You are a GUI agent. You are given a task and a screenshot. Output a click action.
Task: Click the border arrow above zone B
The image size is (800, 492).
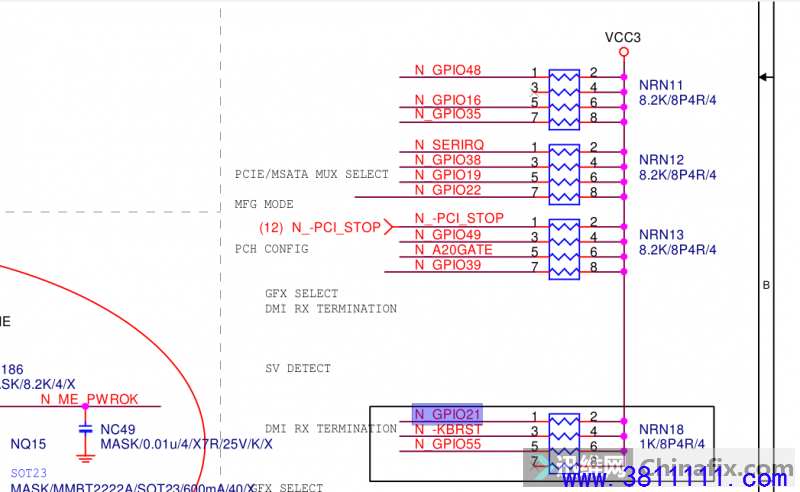click(x=766, y=77)
